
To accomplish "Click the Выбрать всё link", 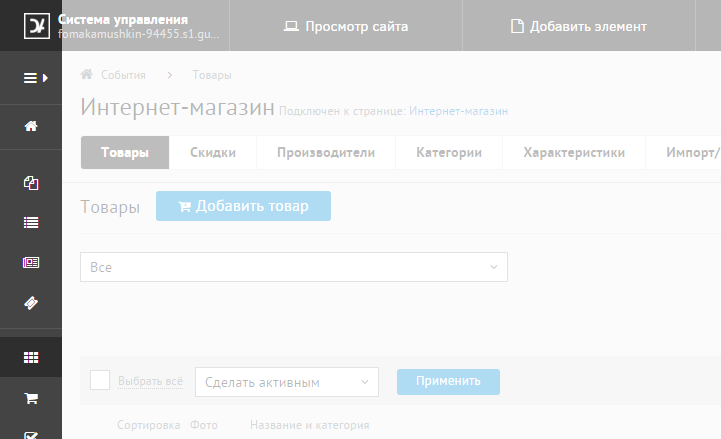I will tap(150, 381).
